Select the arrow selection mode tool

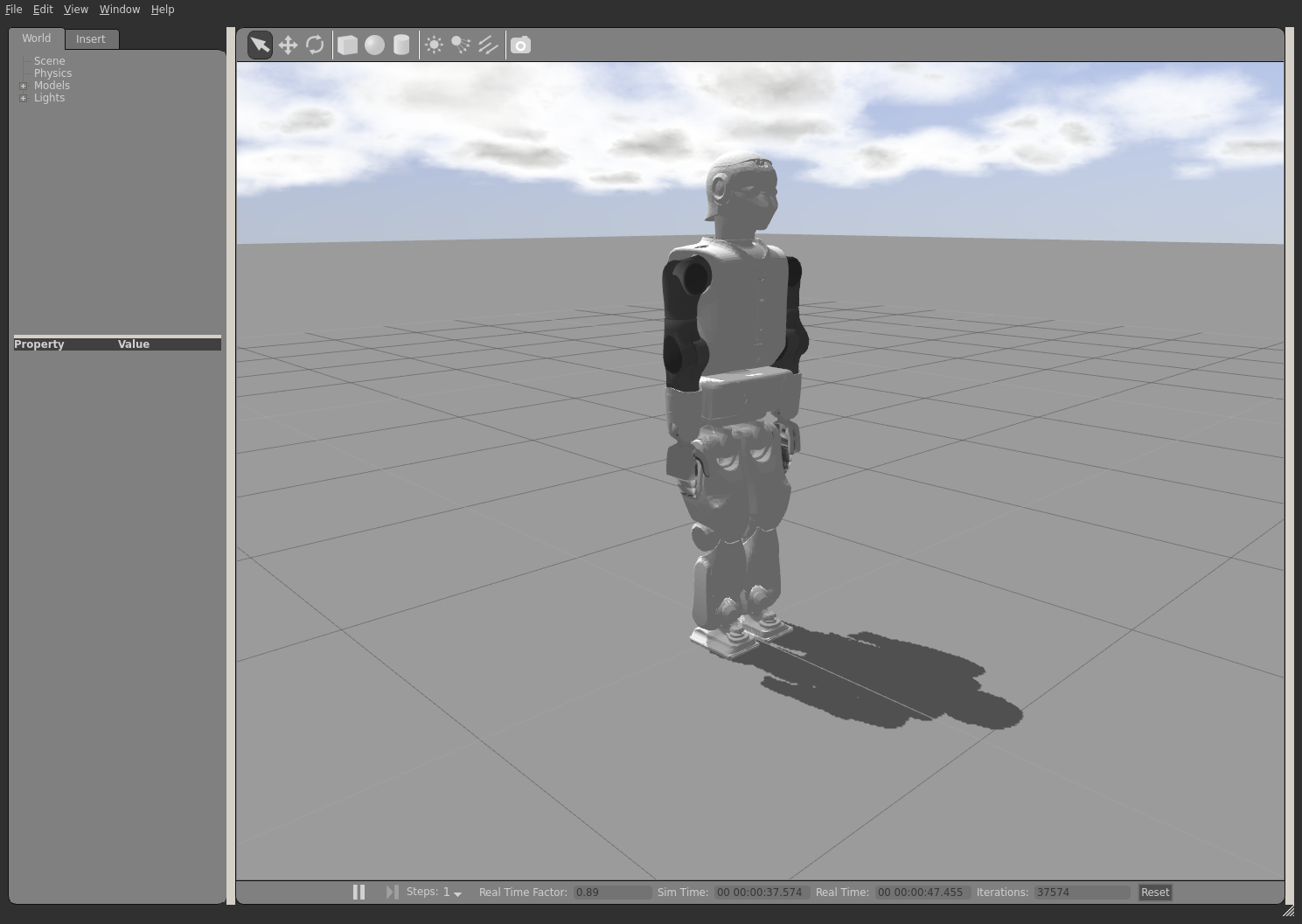(x=260, y=45)
